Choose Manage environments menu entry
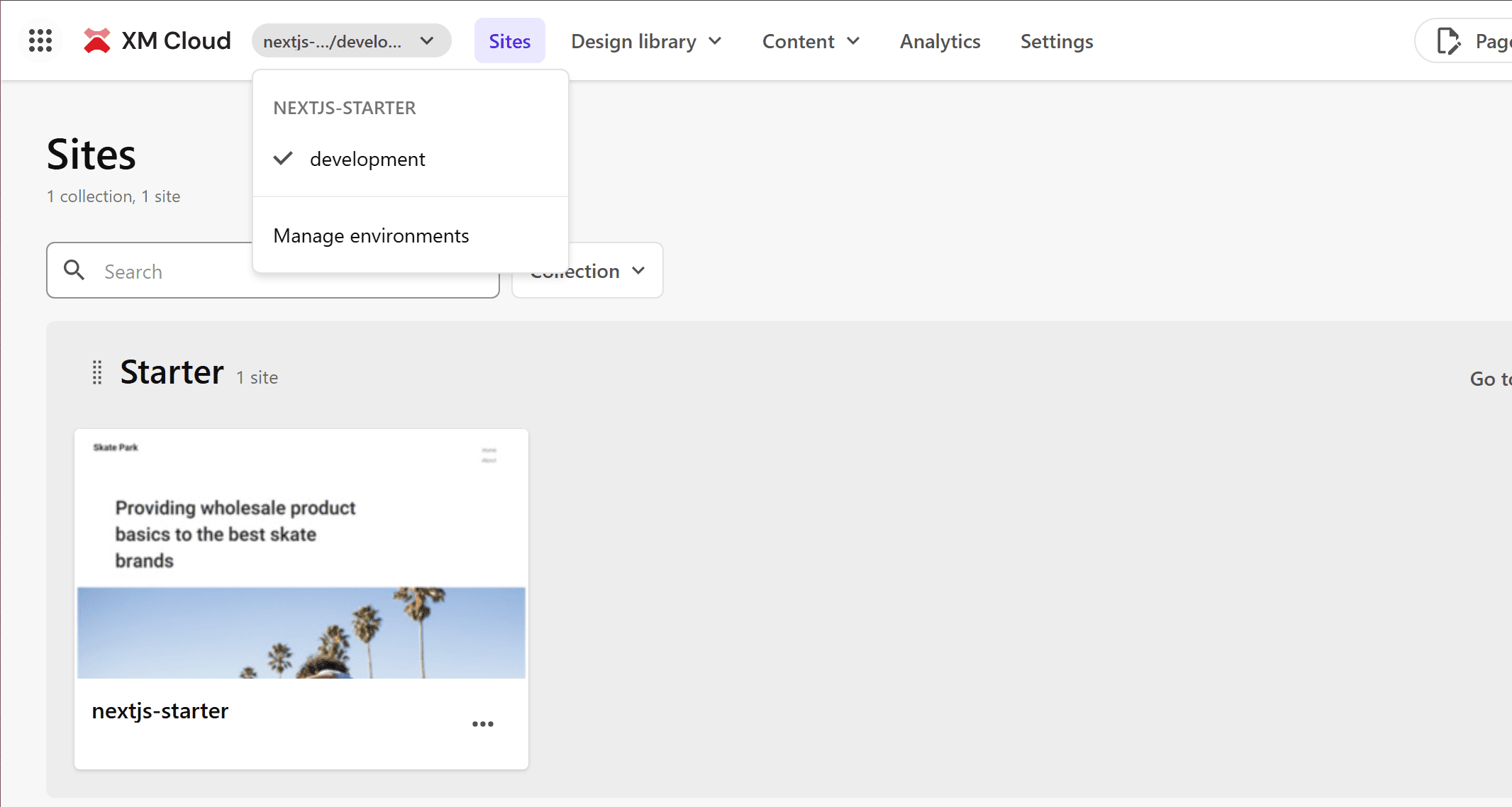1512x807 pixels. (x=371, y=235)
